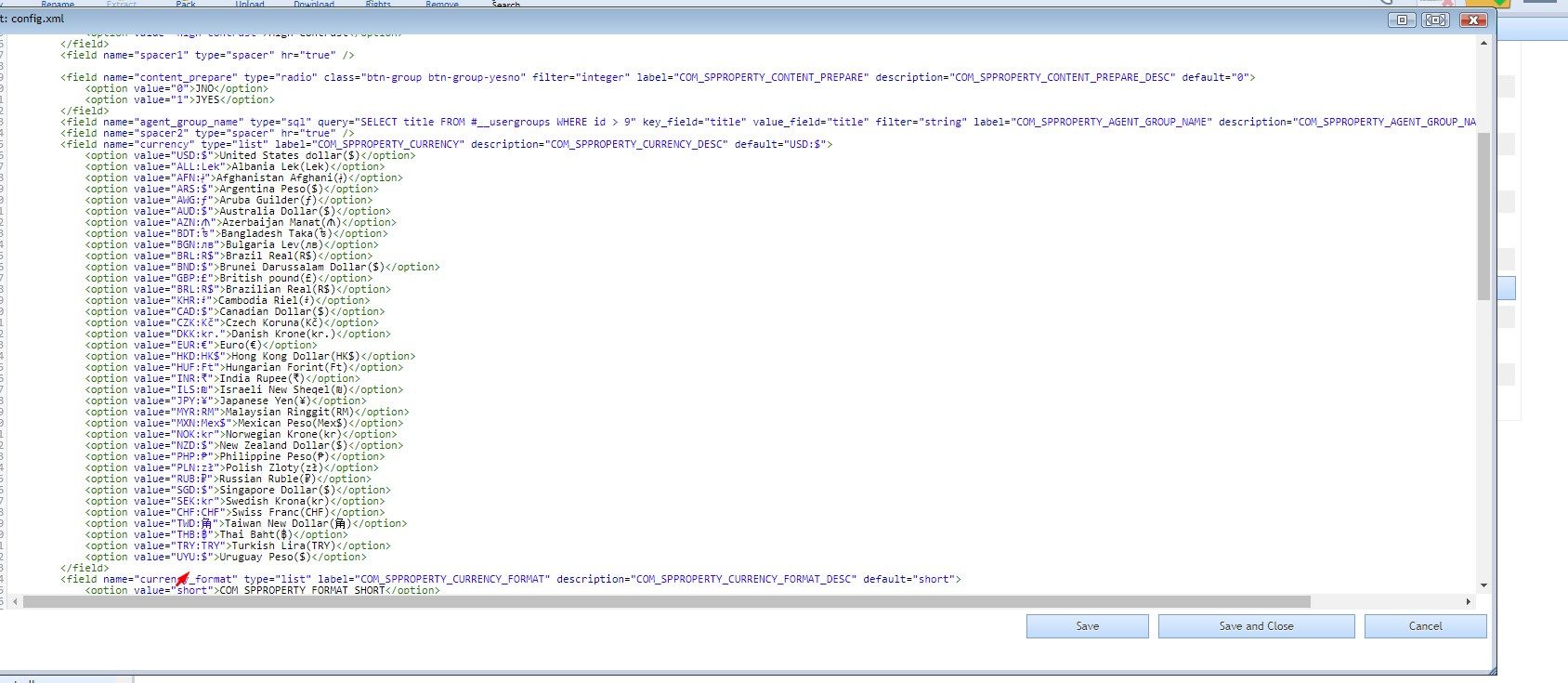Click the British pound option line
This screenshot has height=683, width=1568.
pos(229,278)
